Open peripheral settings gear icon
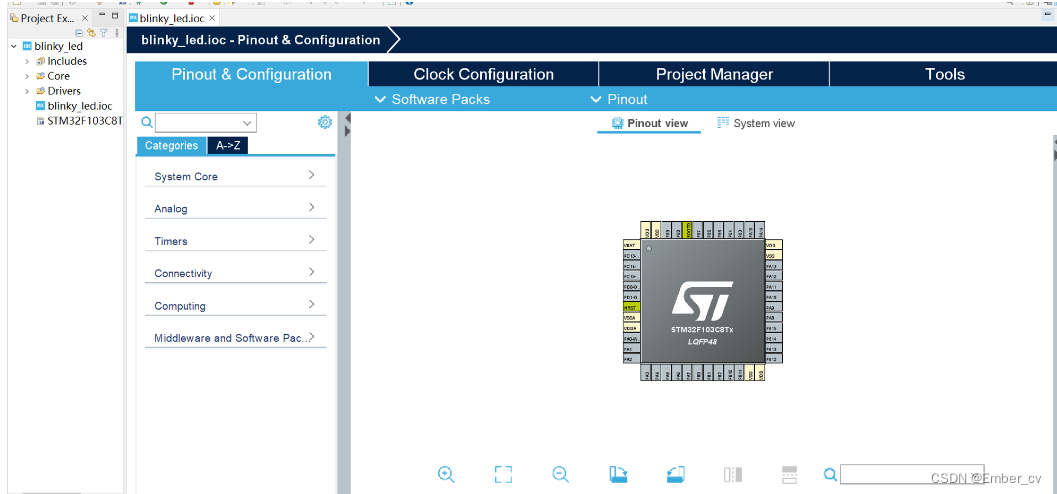Viewport: 1057px width, 494px height. coord(325,122)
